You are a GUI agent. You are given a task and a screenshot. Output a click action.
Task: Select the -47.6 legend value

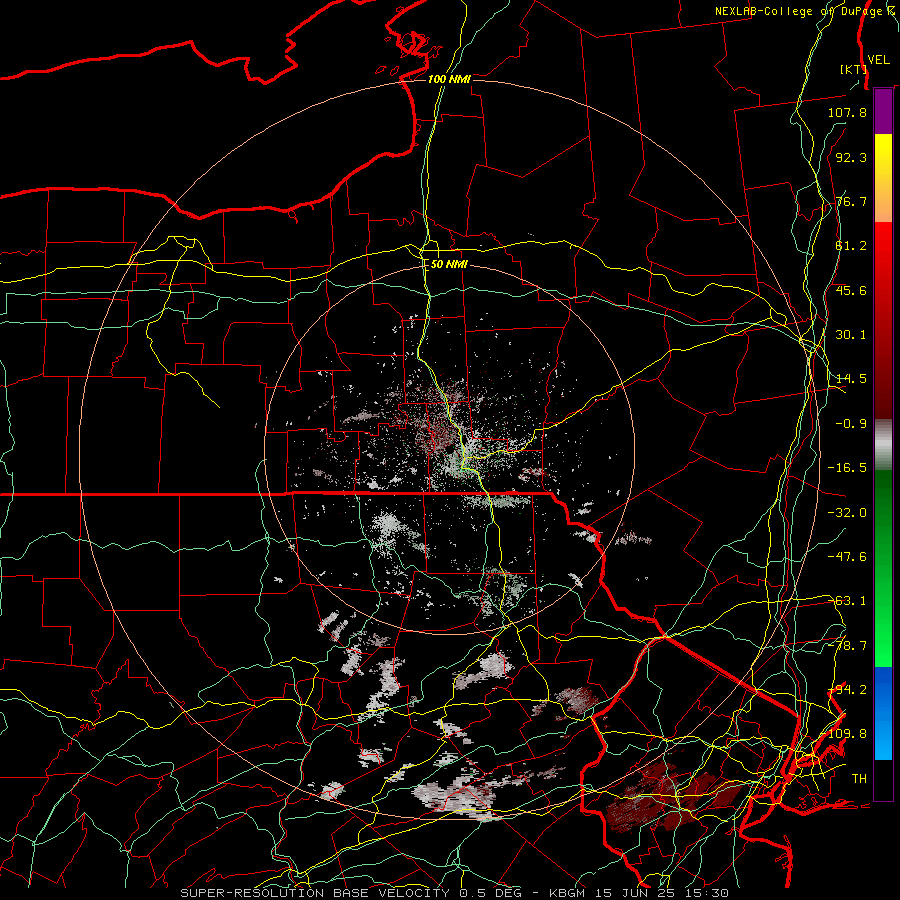847,557
